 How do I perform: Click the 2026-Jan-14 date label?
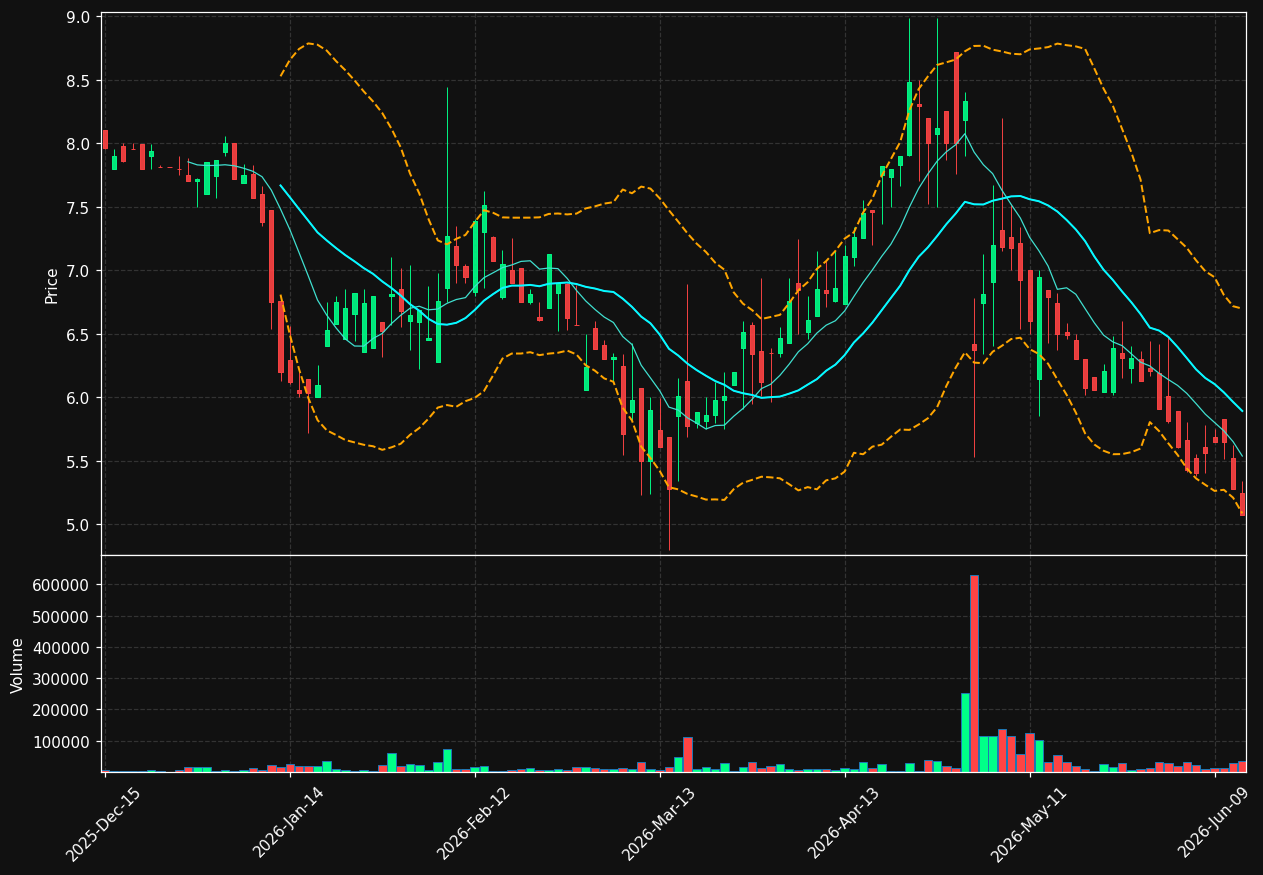pyautogui.click(x=288, y=823)
